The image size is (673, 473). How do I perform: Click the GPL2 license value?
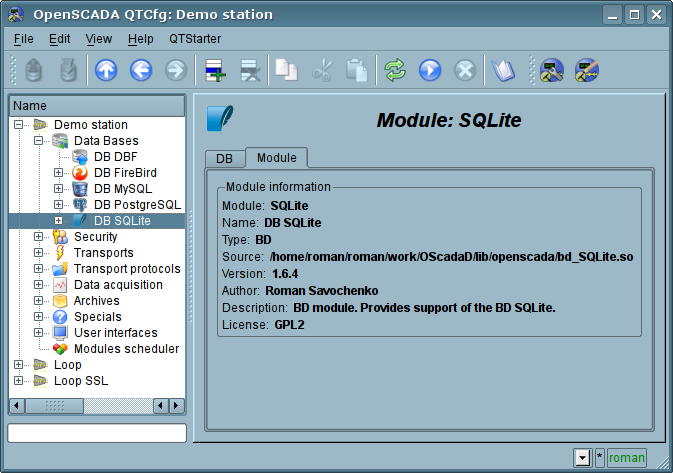289,325
